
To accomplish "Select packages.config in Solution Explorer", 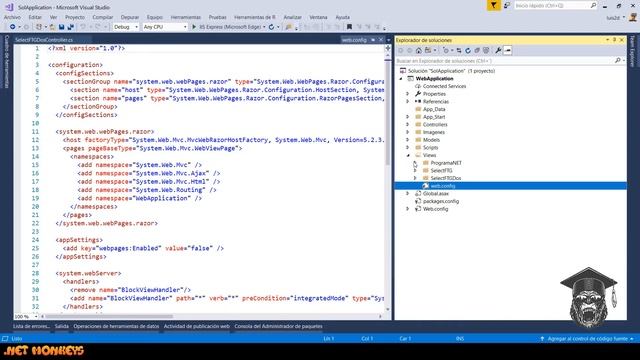I will pyautogui.click(x=441, y=201).
